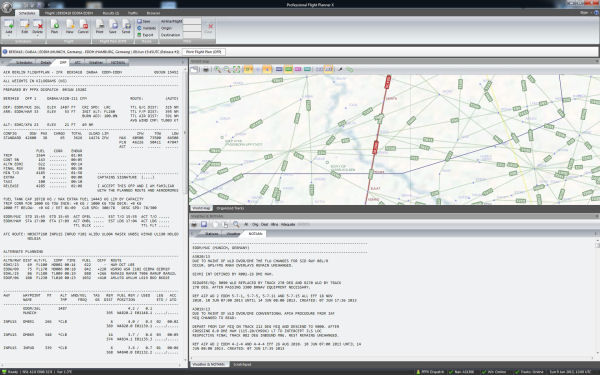Click the Save flight plan ribbon icon
600x375 pixels.
click(x=112, y=27)
